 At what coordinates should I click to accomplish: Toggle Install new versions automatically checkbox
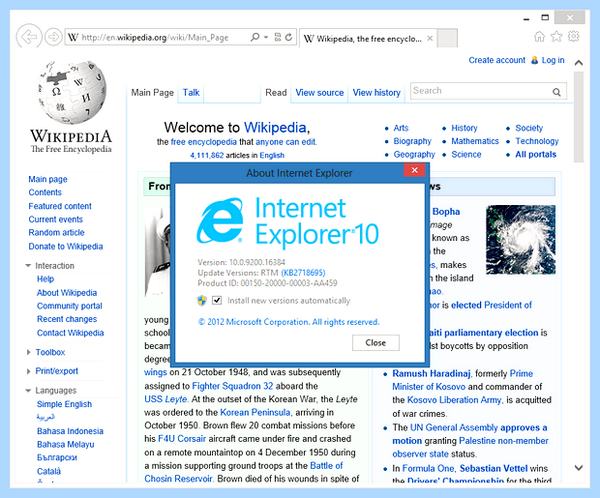click(x=217, y=300)
